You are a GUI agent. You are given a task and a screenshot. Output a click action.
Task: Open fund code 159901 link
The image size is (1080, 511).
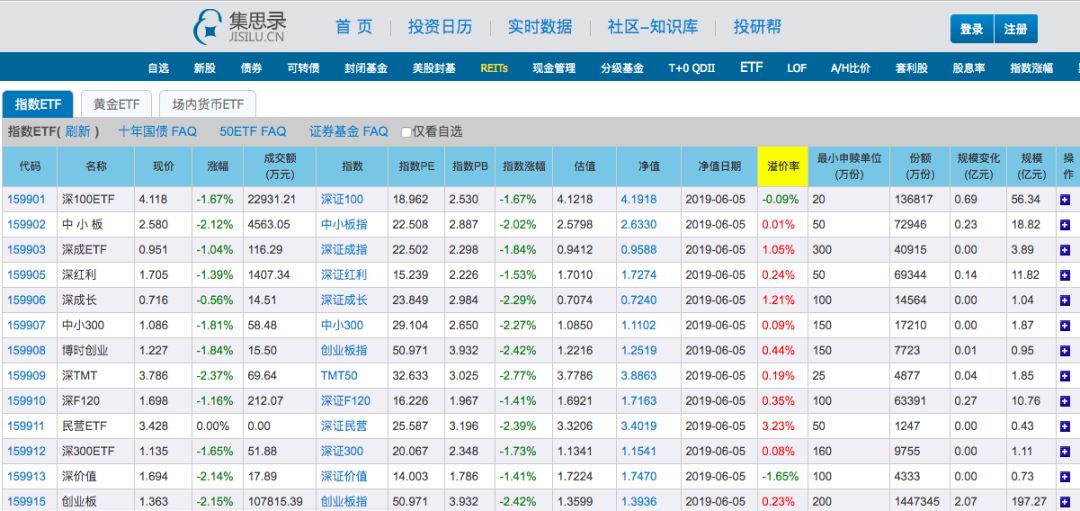26,200
